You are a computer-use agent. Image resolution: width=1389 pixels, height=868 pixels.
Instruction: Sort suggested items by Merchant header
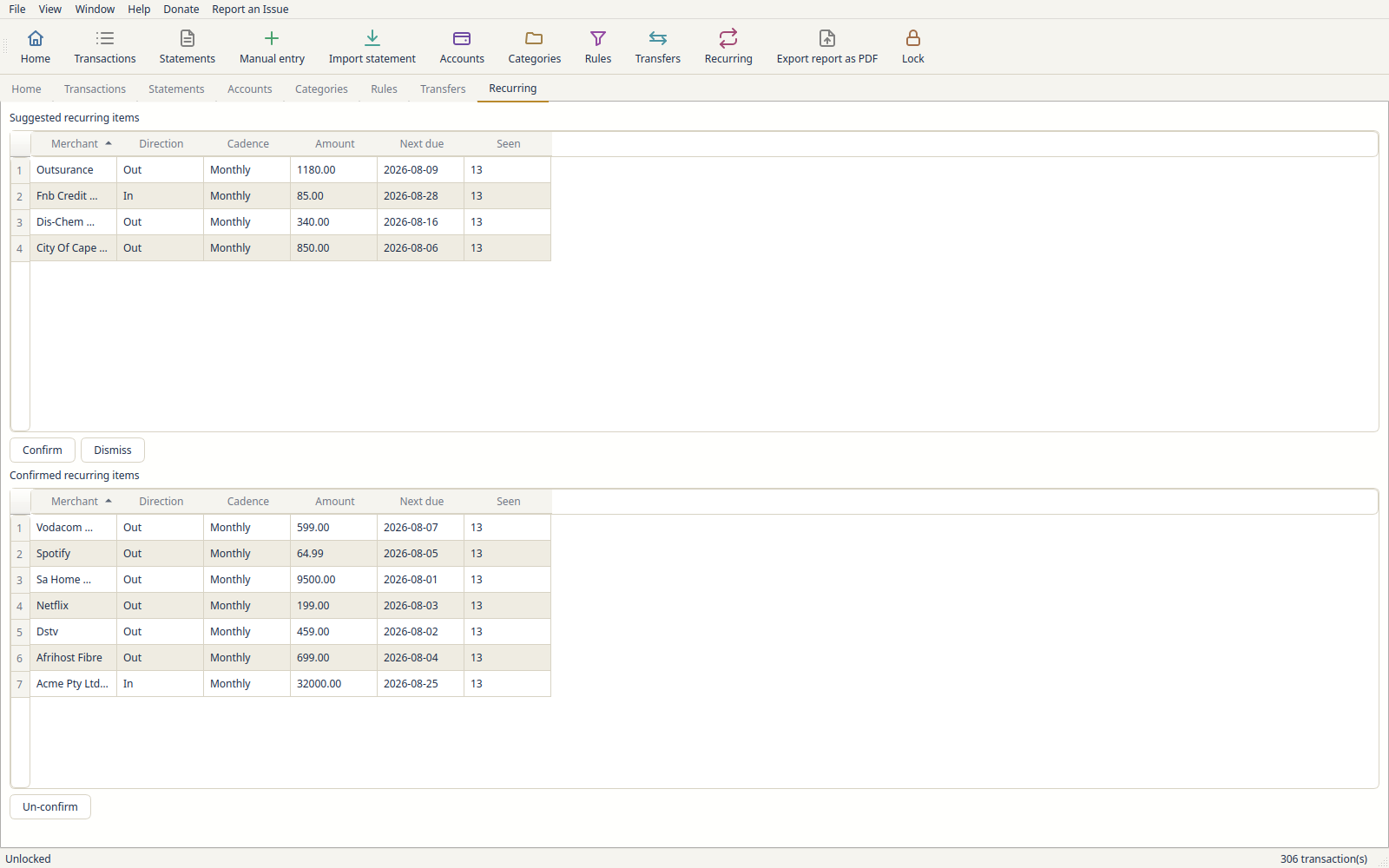tap(74, 144)
